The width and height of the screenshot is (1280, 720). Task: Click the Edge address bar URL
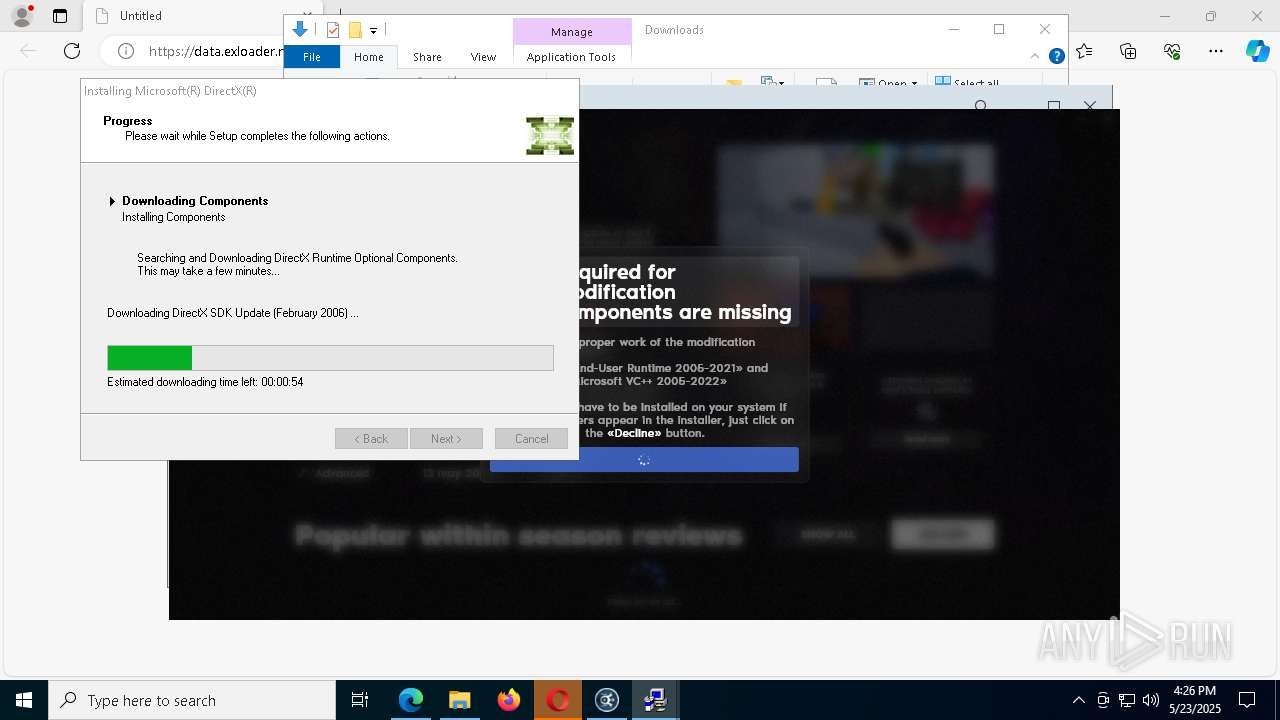click(216, 51)
